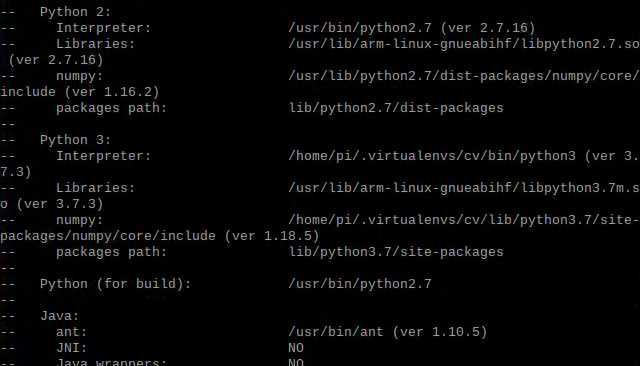Click the Python 3 numpy label
Viewport: 640px width, 366px height.
tap(80, 220)
